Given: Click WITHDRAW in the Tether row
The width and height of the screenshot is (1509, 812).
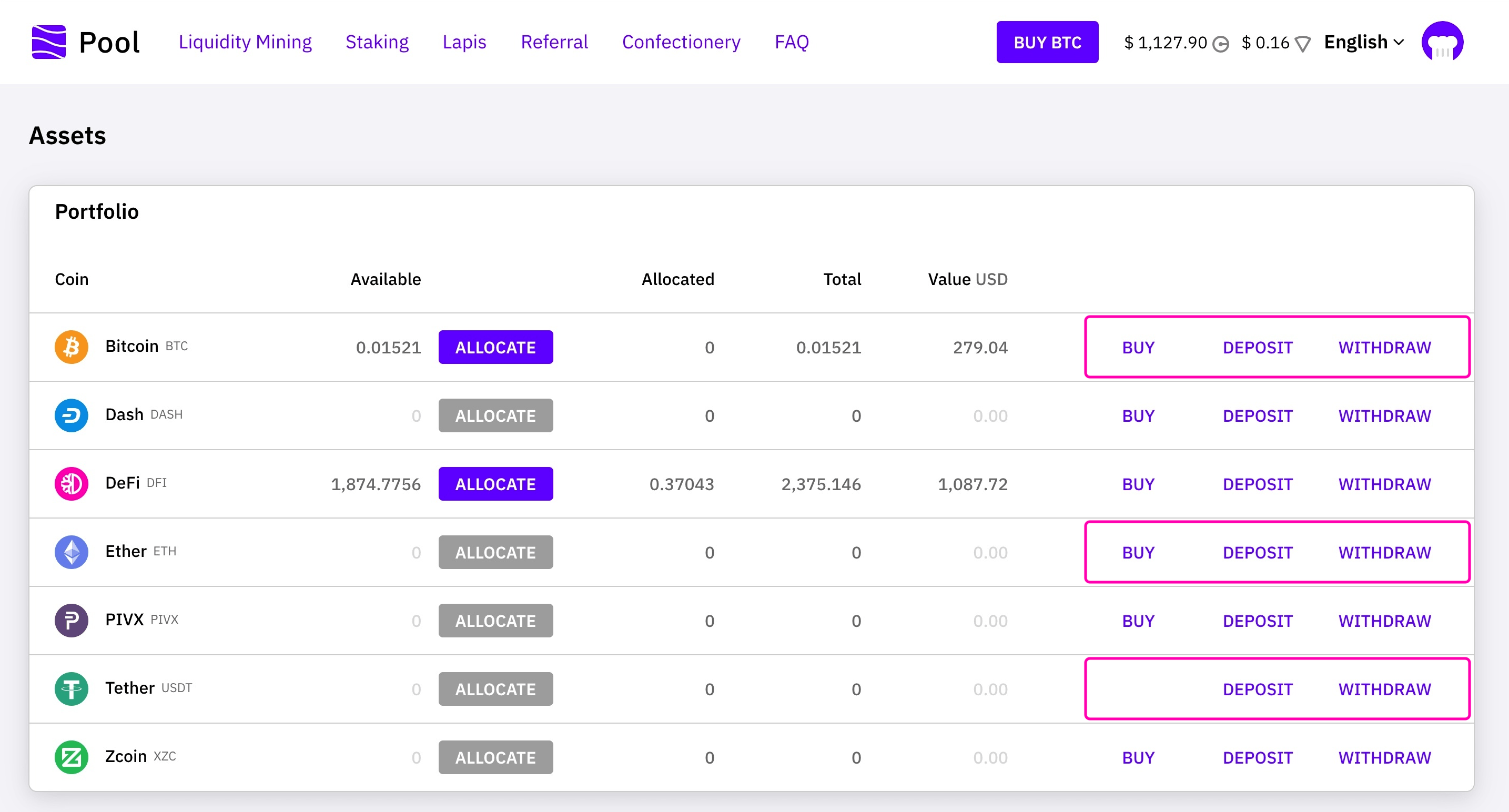Looking at the screenshot, I should pos(1384,689).
